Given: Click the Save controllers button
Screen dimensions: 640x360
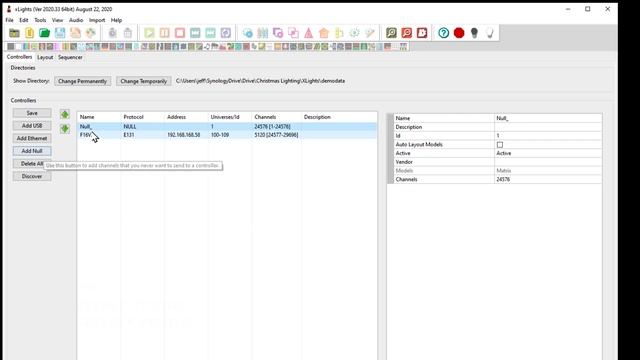Looking at the screenshot, I should 32,113.
